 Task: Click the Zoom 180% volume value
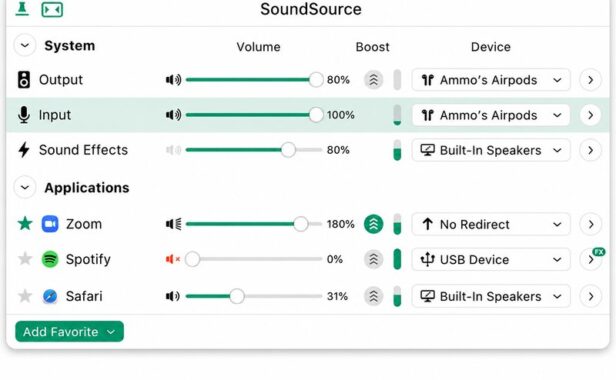click(x=341, y=224)
